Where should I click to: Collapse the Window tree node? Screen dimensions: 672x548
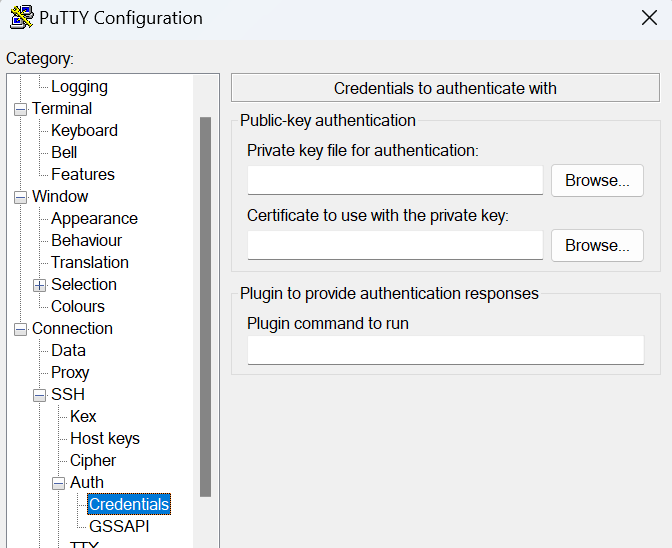pos(20,197)
